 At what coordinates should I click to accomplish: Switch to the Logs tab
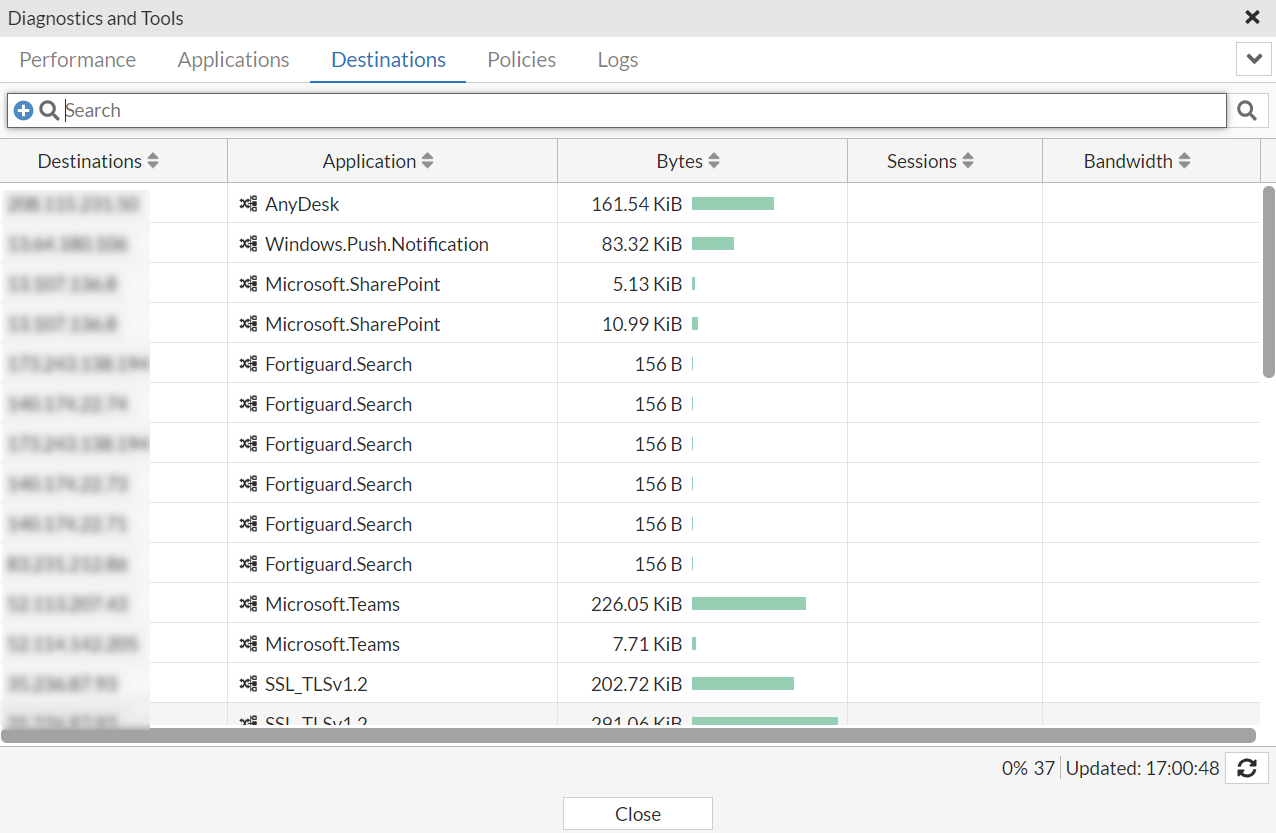pyautogui.click(x=618, y=59)
